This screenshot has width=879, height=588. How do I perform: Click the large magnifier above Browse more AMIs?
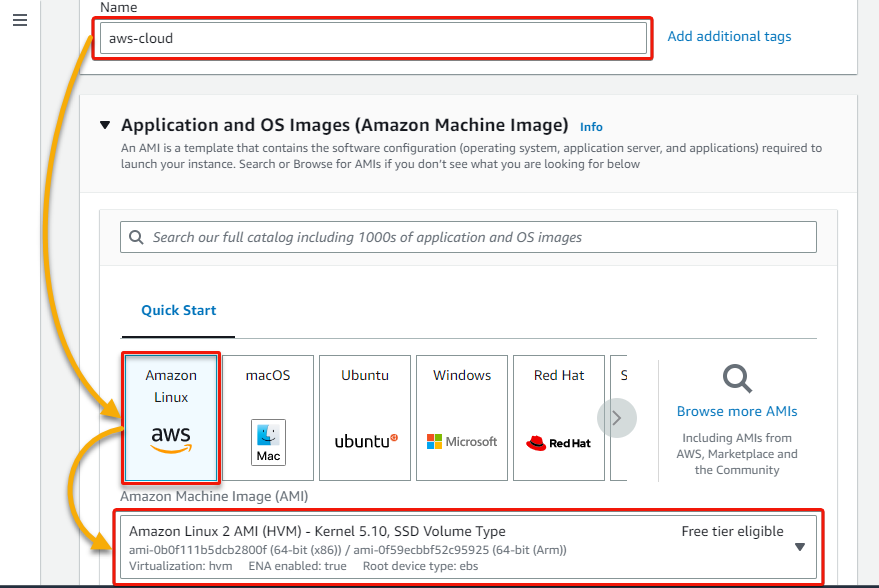[x=737, y=378]
